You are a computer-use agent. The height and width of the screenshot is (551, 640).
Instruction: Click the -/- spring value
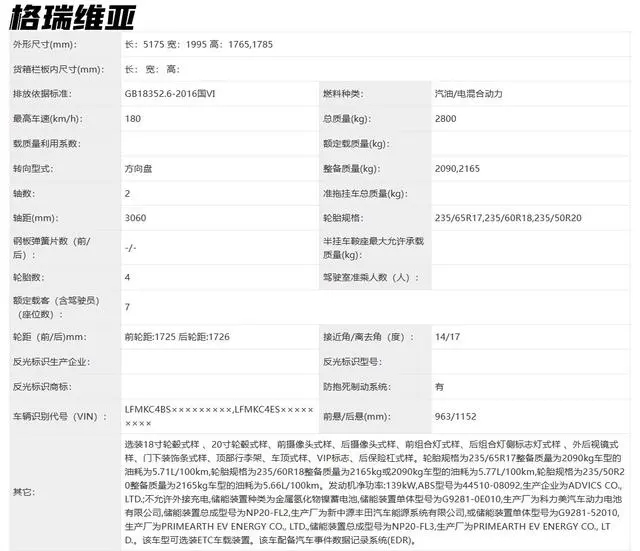[130, 248]
